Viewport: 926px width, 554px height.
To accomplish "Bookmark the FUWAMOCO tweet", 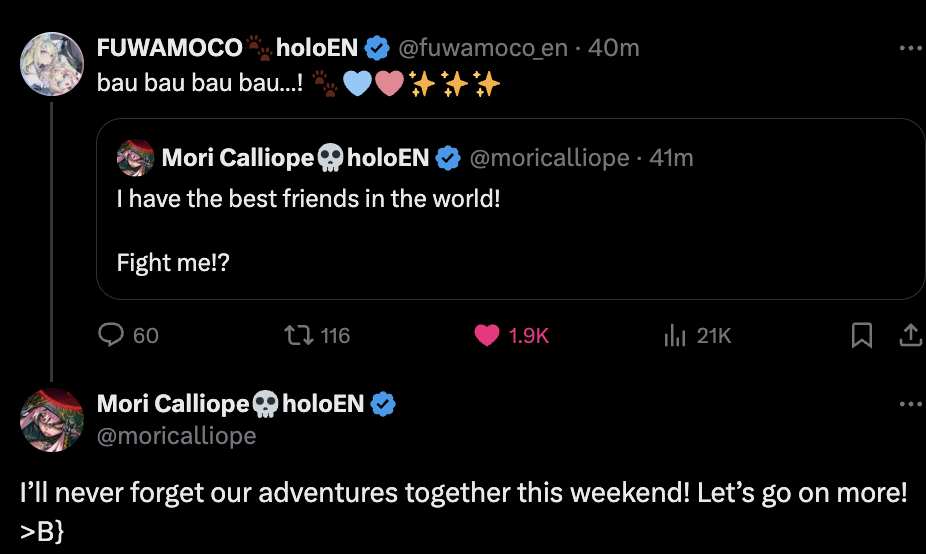I will tap(861, 336).
